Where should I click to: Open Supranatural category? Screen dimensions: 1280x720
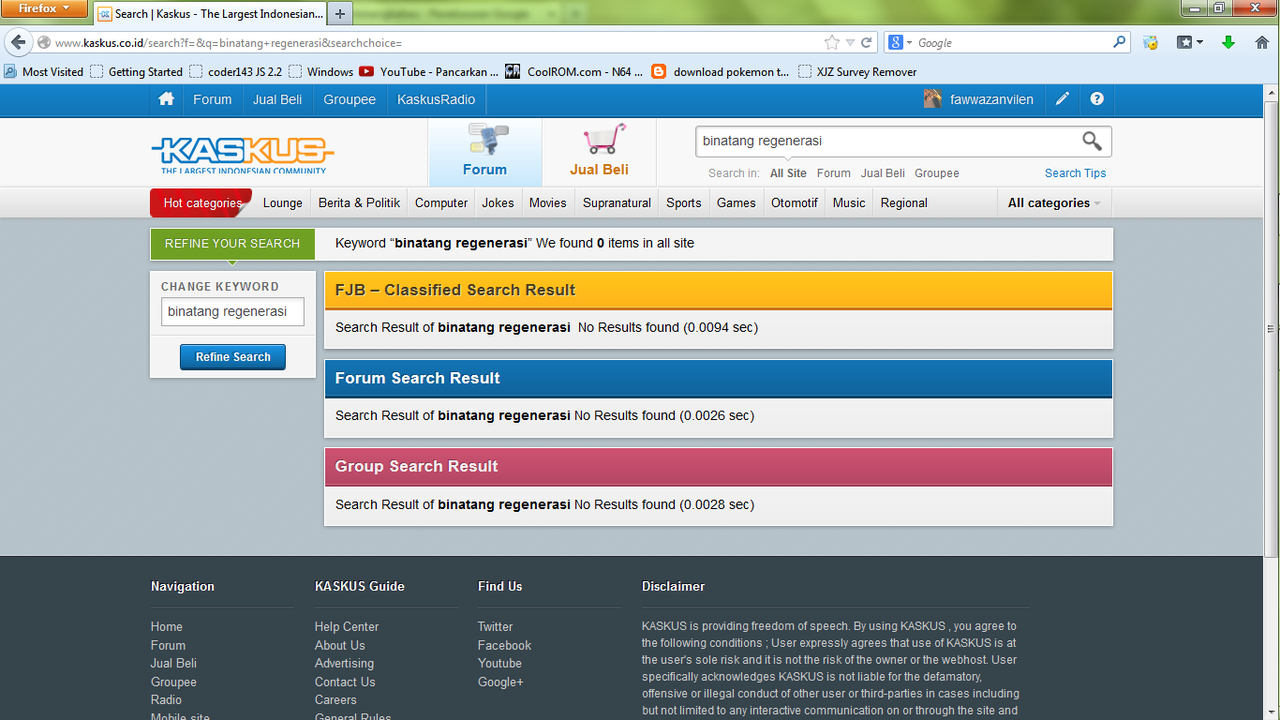click(x=616, y=203)
